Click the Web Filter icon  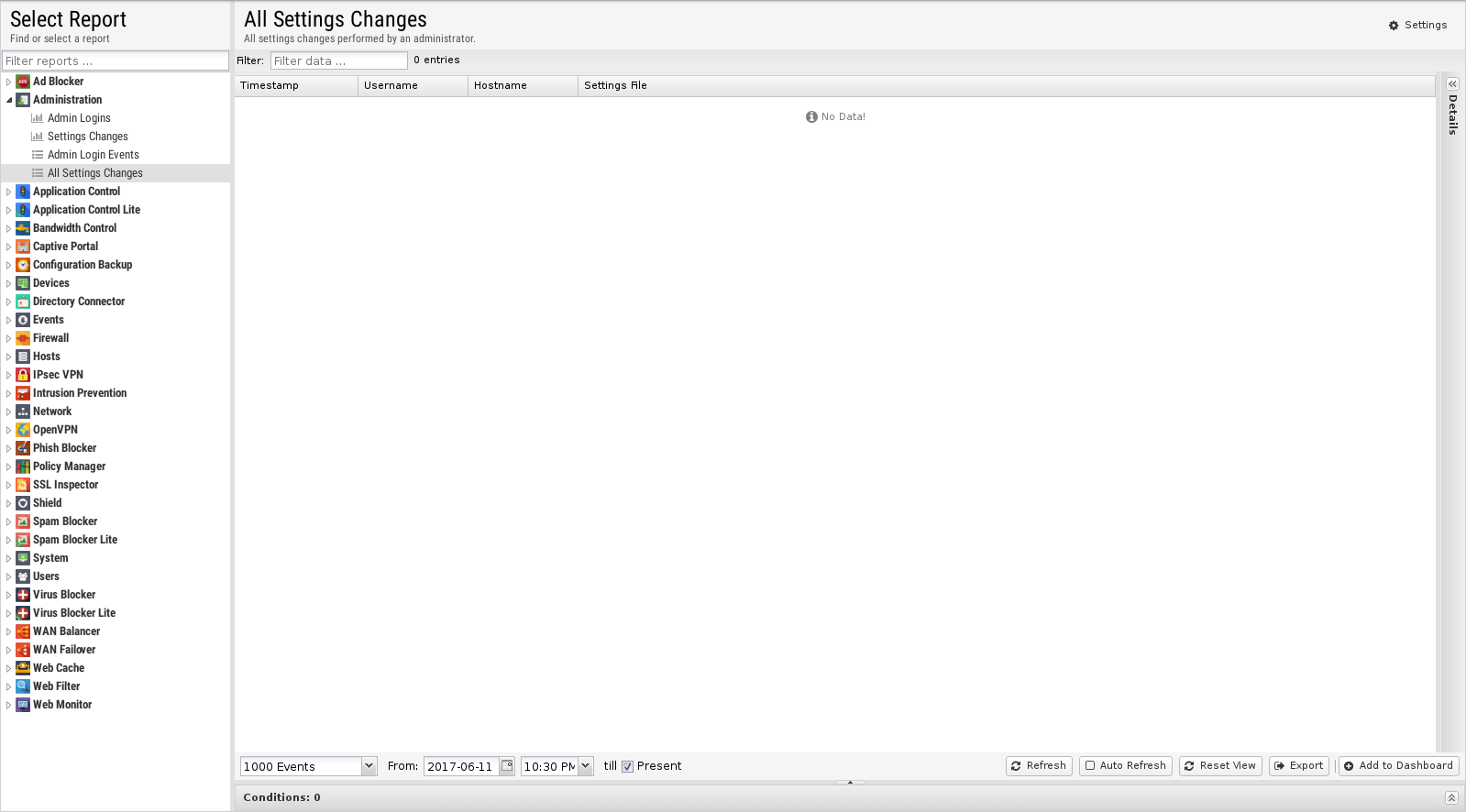(x=23, y=686)
